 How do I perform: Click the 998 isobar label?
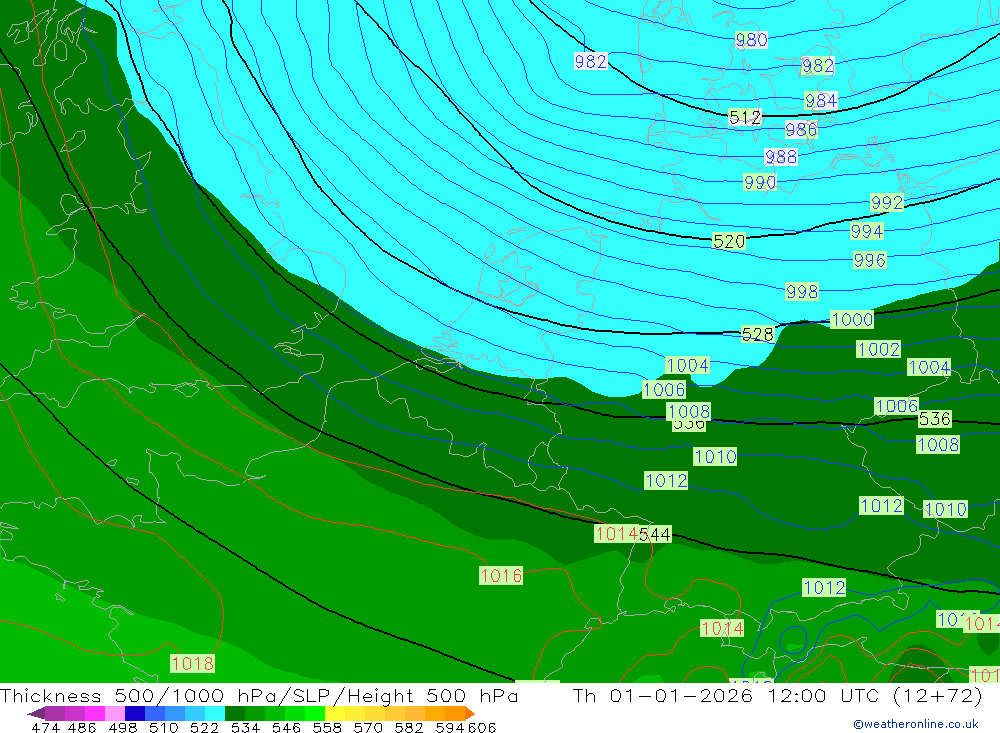point(802,292)
